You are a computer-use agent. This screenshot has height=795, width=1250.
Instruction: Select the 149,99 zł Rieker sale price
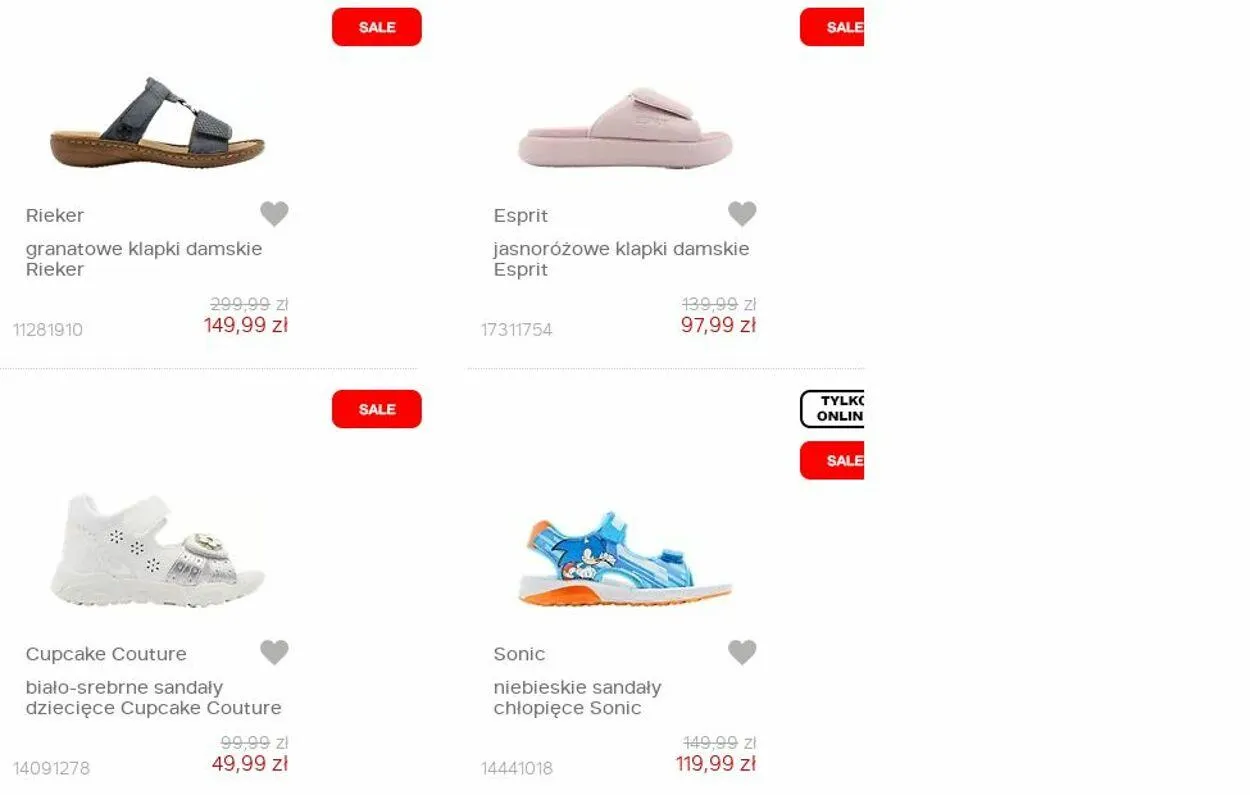[246, 325]
